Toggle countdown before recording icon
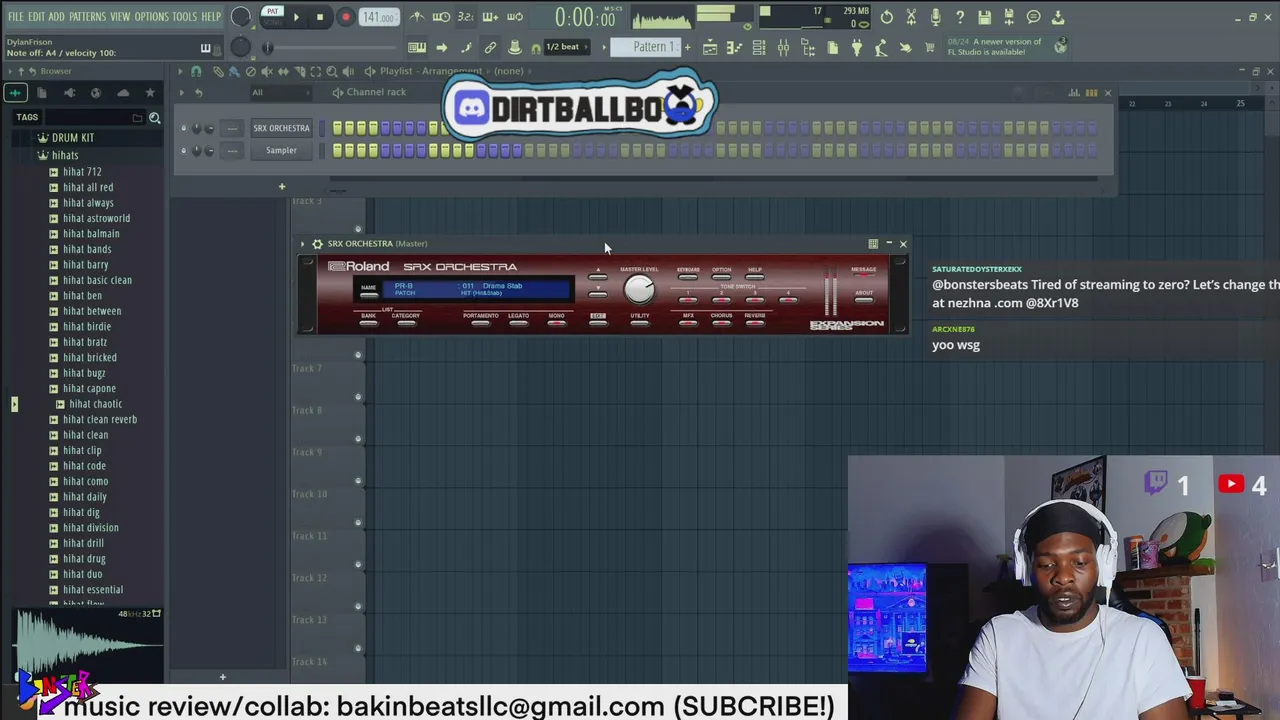This screenshot has width=1280, height=720. point(465,17)
